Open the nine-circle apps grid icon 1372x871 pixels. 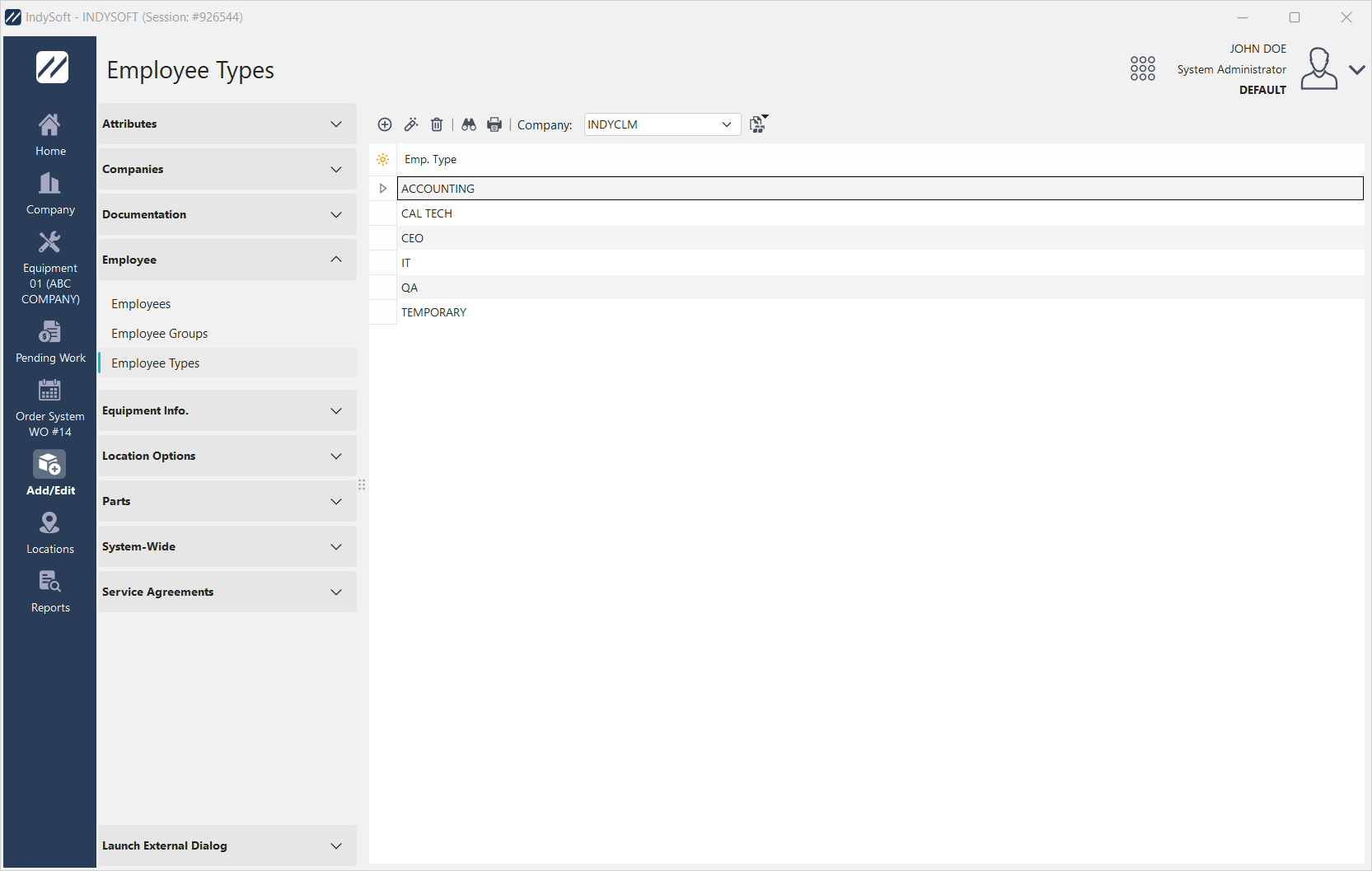1143,68
